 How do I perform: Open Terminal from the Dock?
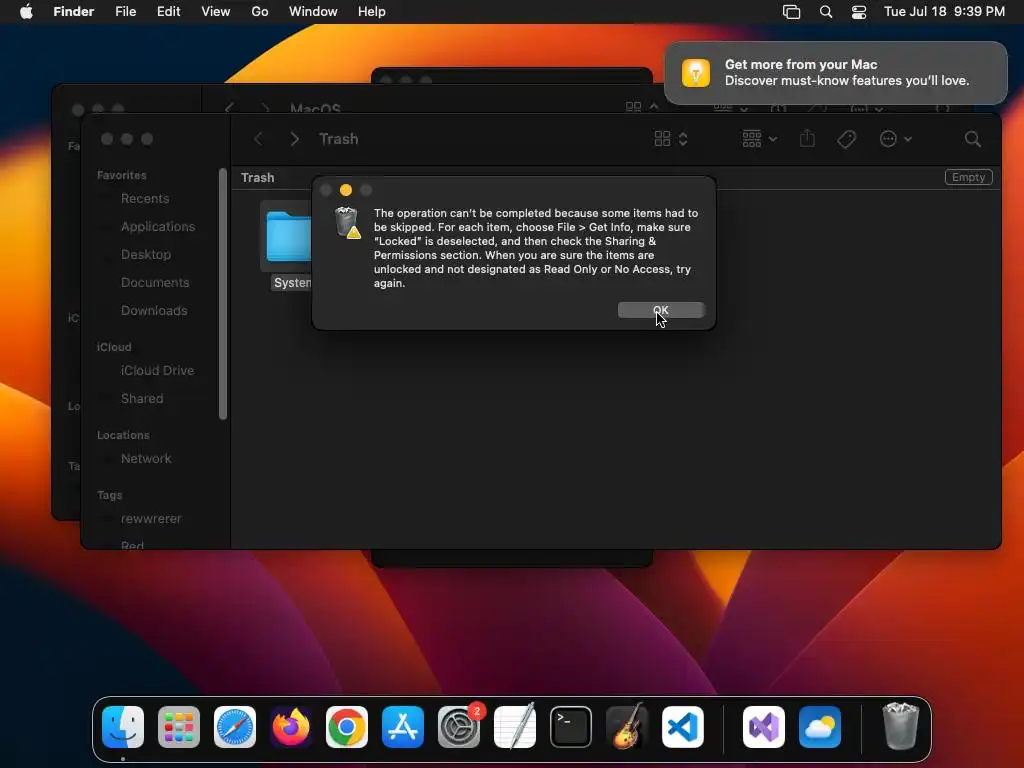tap(571, 726)
